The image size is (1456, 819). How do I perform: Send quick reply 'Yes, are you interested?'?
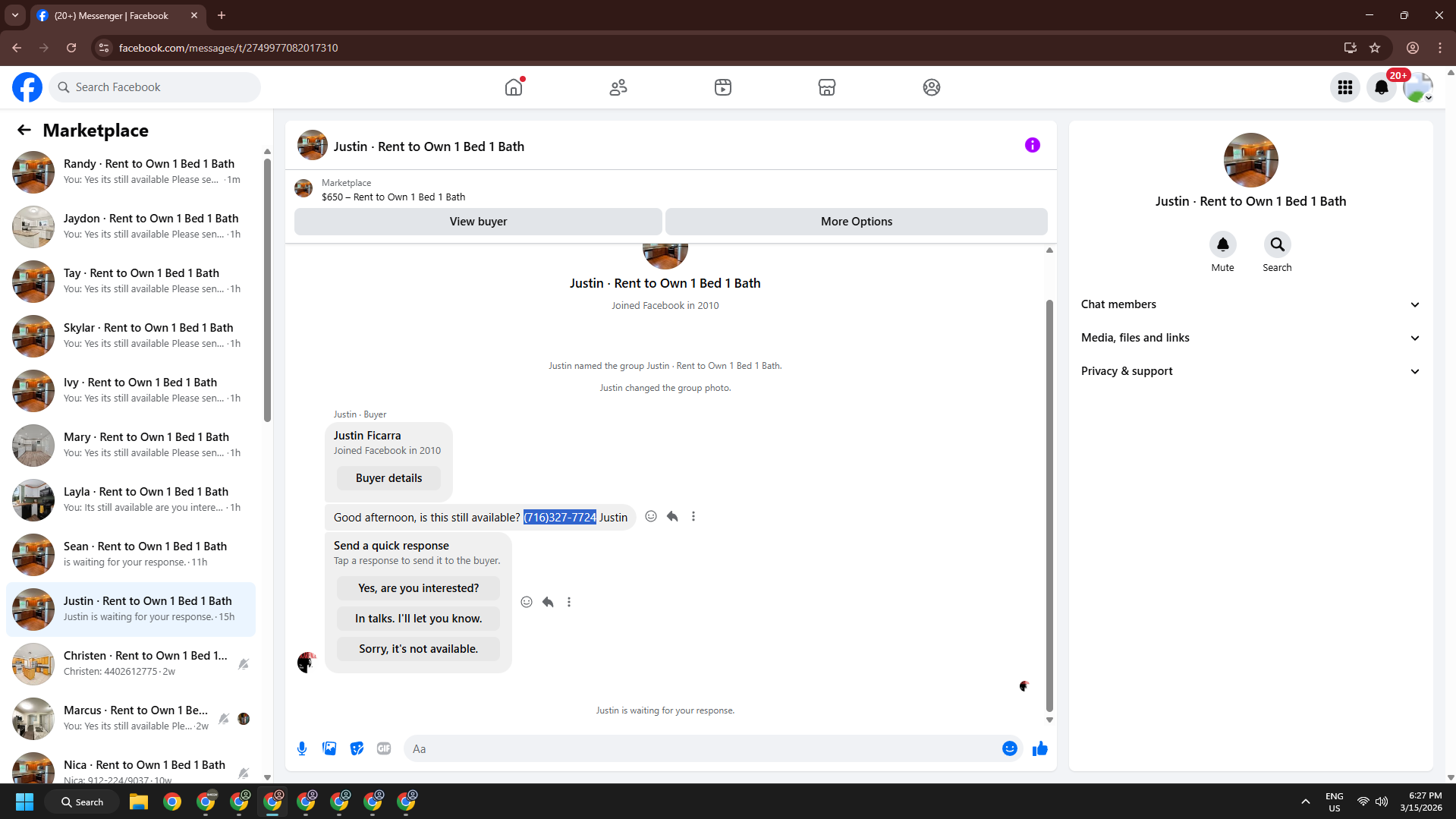[418, 588]
